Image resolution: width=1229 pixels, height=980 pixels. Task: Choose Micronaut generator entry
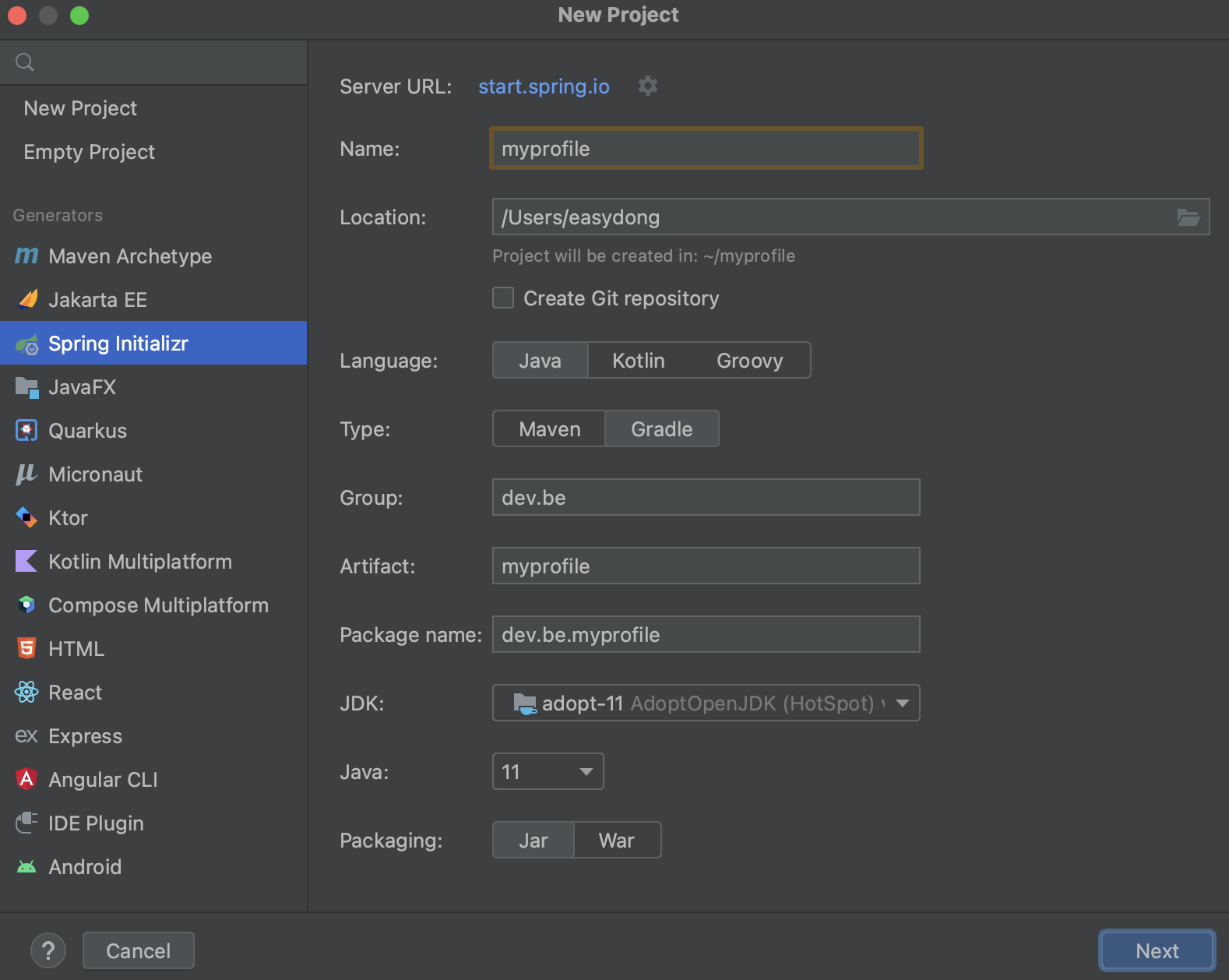click(x=153, y=474)
